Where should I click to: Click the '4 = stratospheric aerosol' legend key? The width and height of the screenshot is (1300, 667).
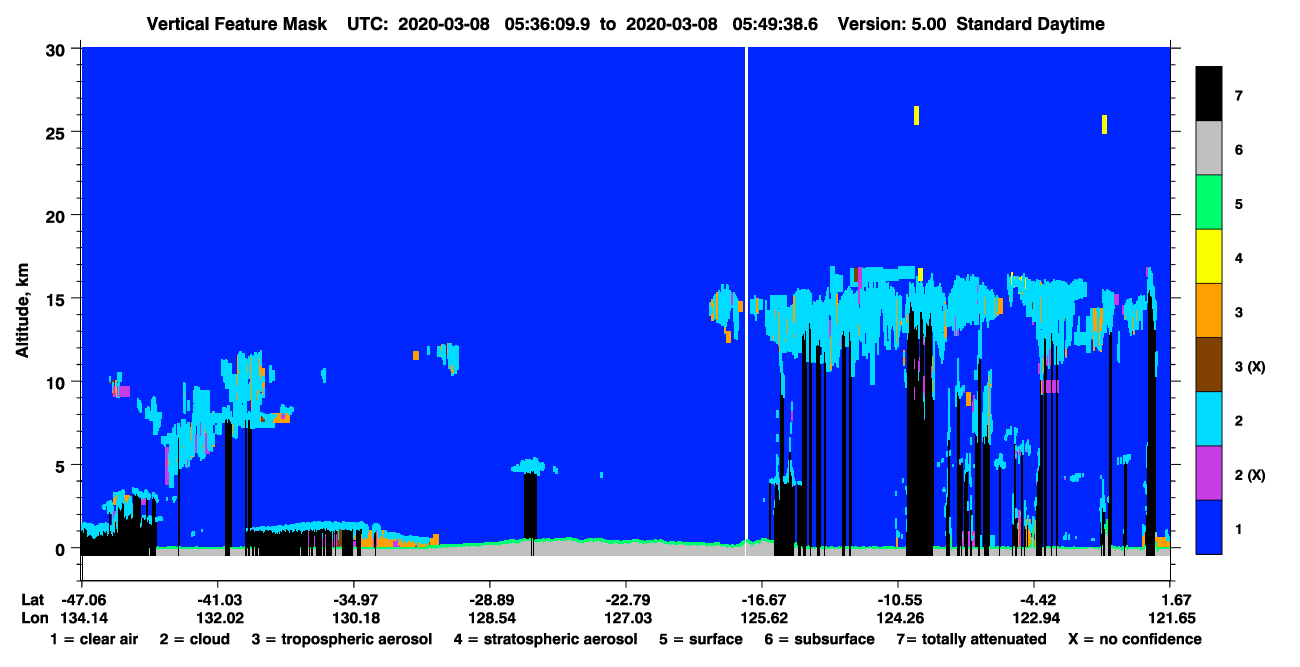545,639
